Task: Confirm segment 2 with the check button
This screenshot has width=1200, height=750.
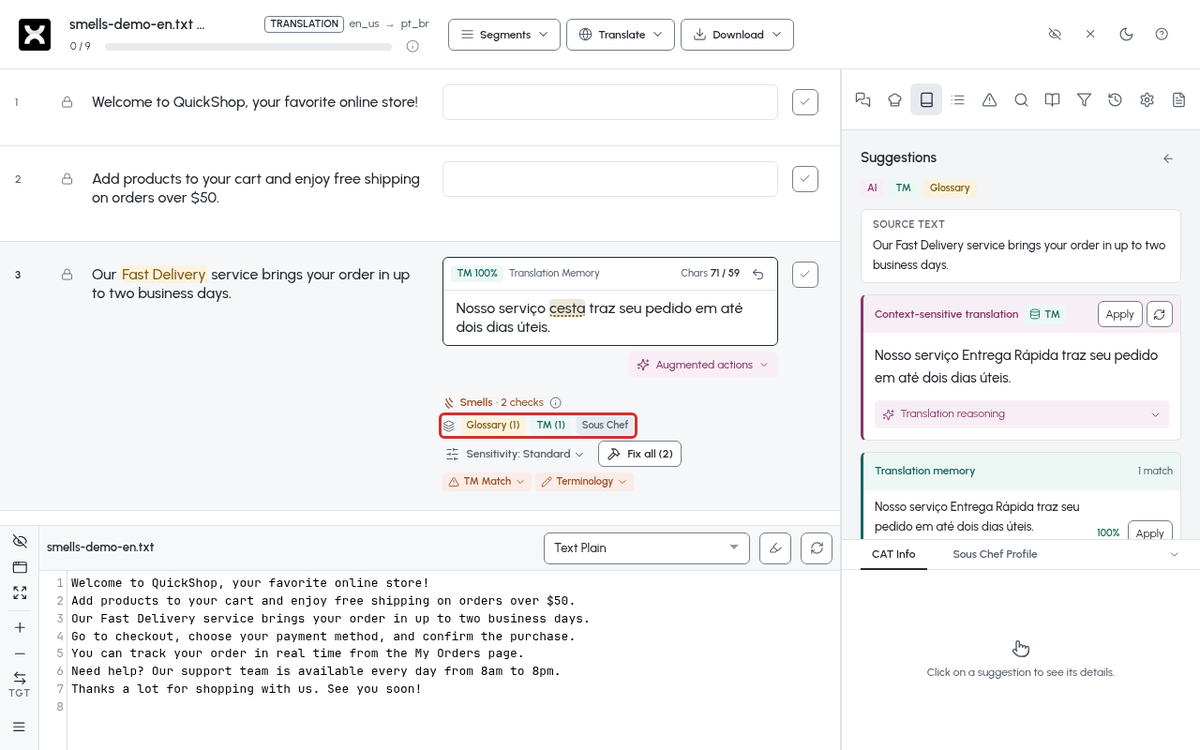Action: [x=805, y=179]
